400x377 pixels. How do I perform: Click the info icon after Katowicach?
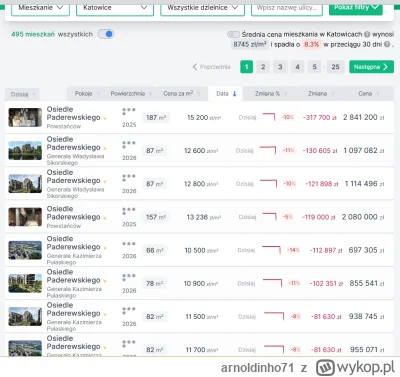[x=367, y=34]
